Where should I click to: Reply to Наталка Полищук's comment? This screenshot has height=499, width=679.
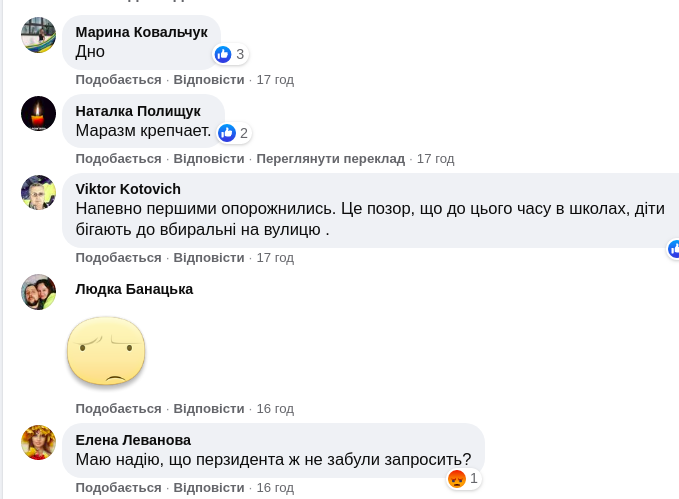coord(208,158)
